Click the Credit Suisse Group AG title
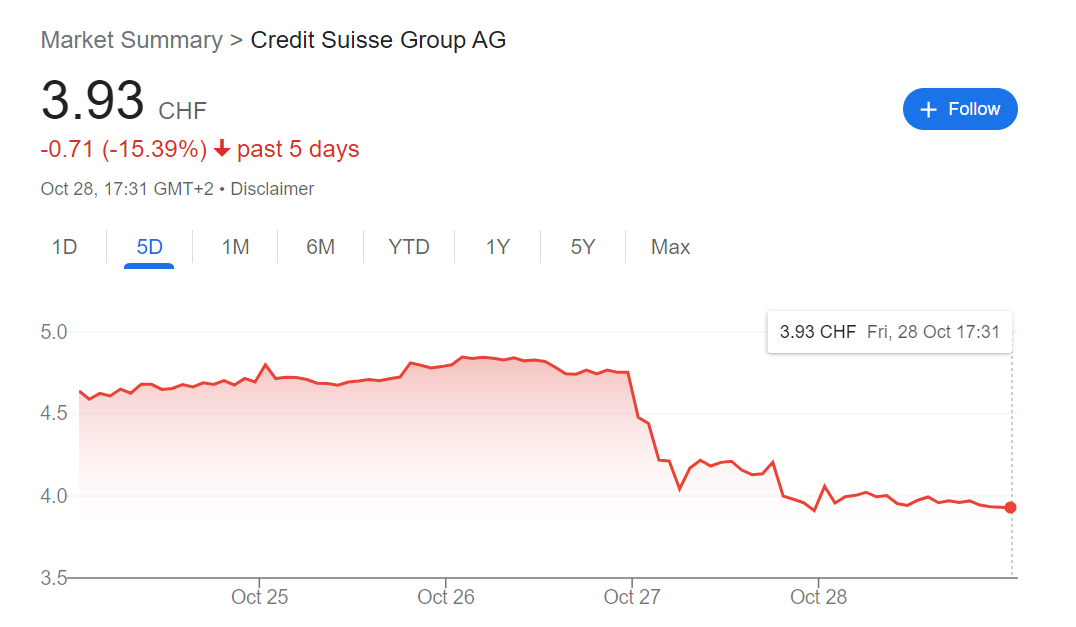The image size is (1076, 627). 378,40
